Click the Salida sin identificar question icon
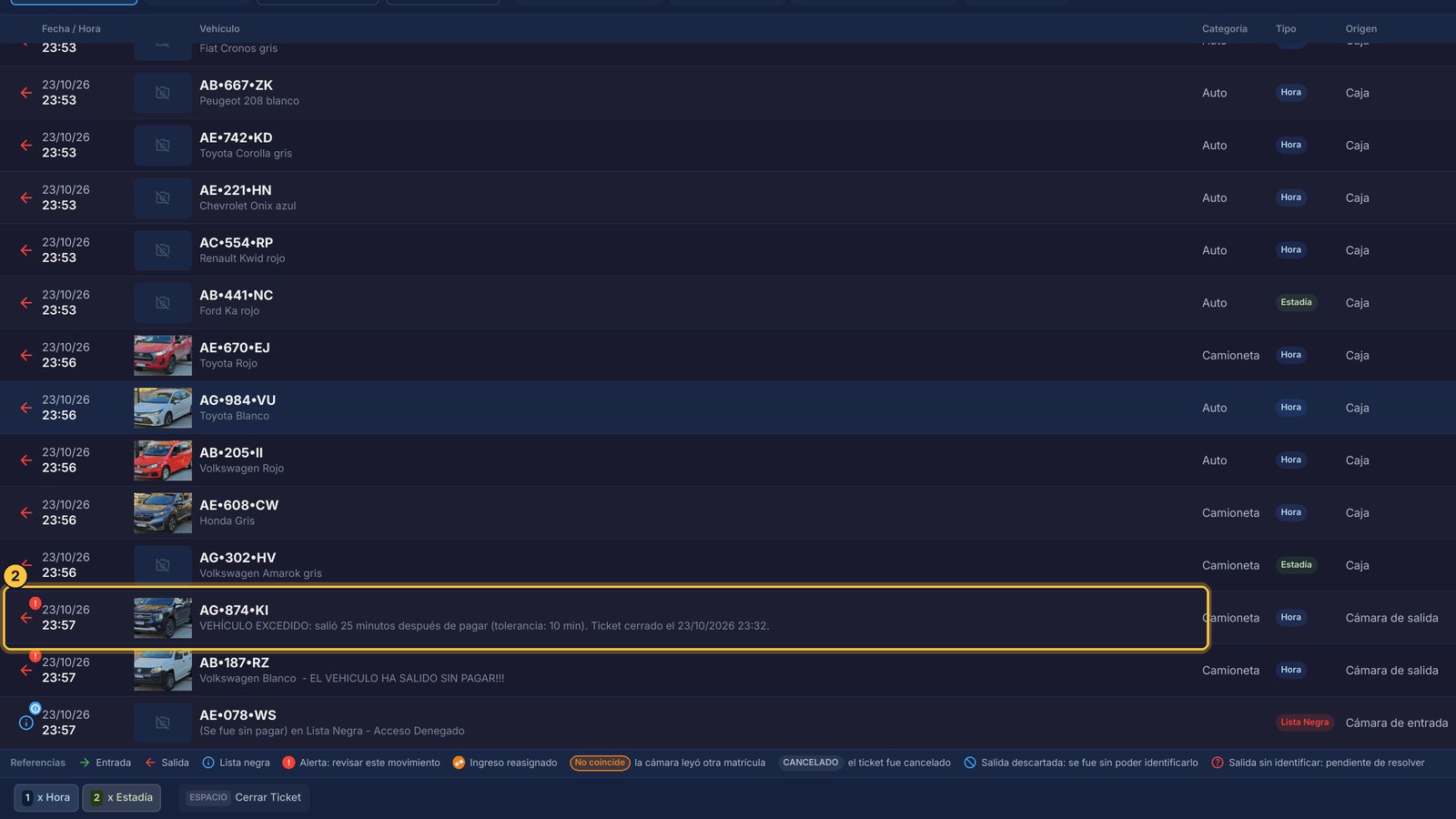Screen dimensions: 1456x819 coord(1218,763)
